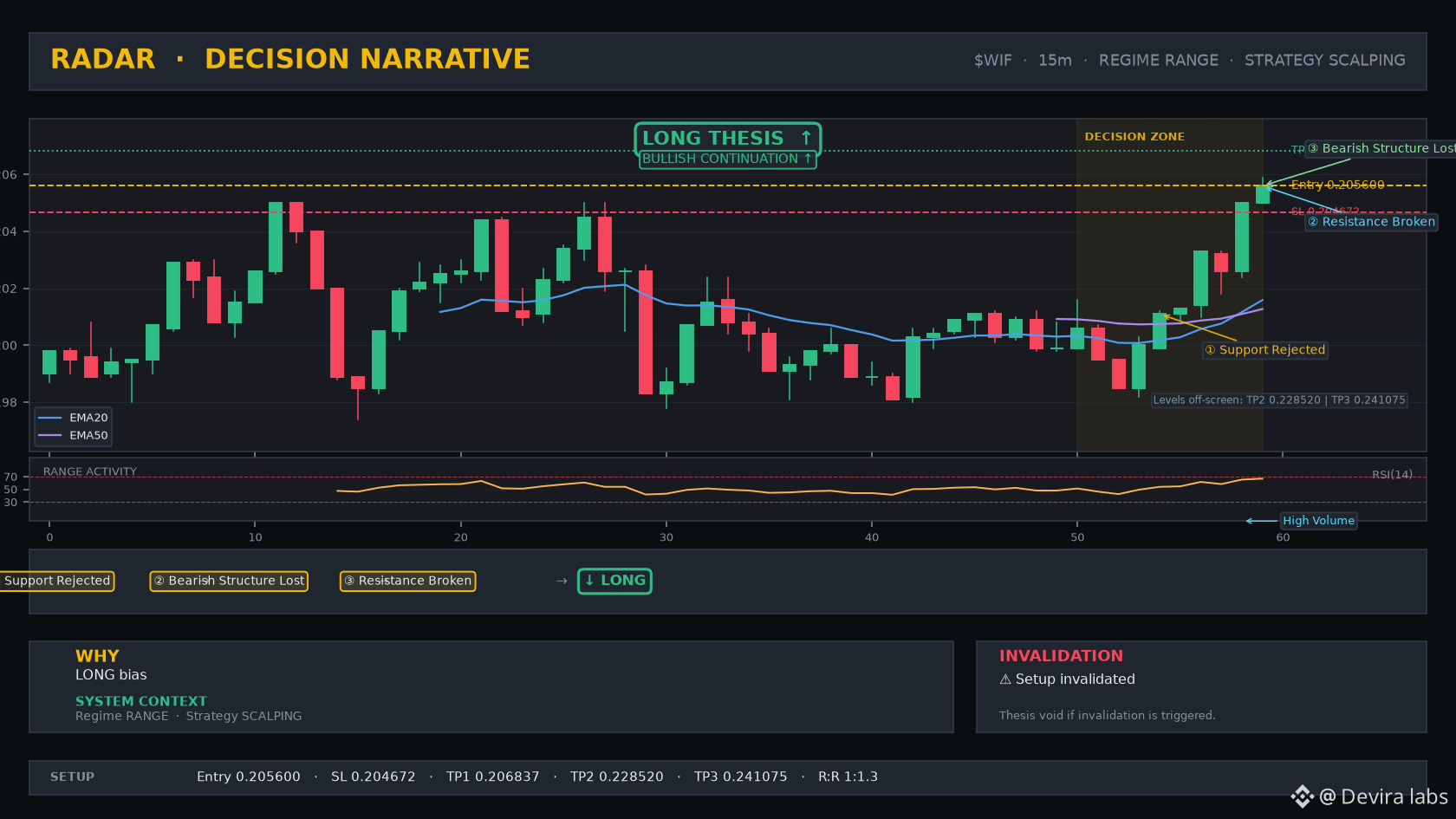Click SL 0.204672 in the SETUP row

pos(374,777)
